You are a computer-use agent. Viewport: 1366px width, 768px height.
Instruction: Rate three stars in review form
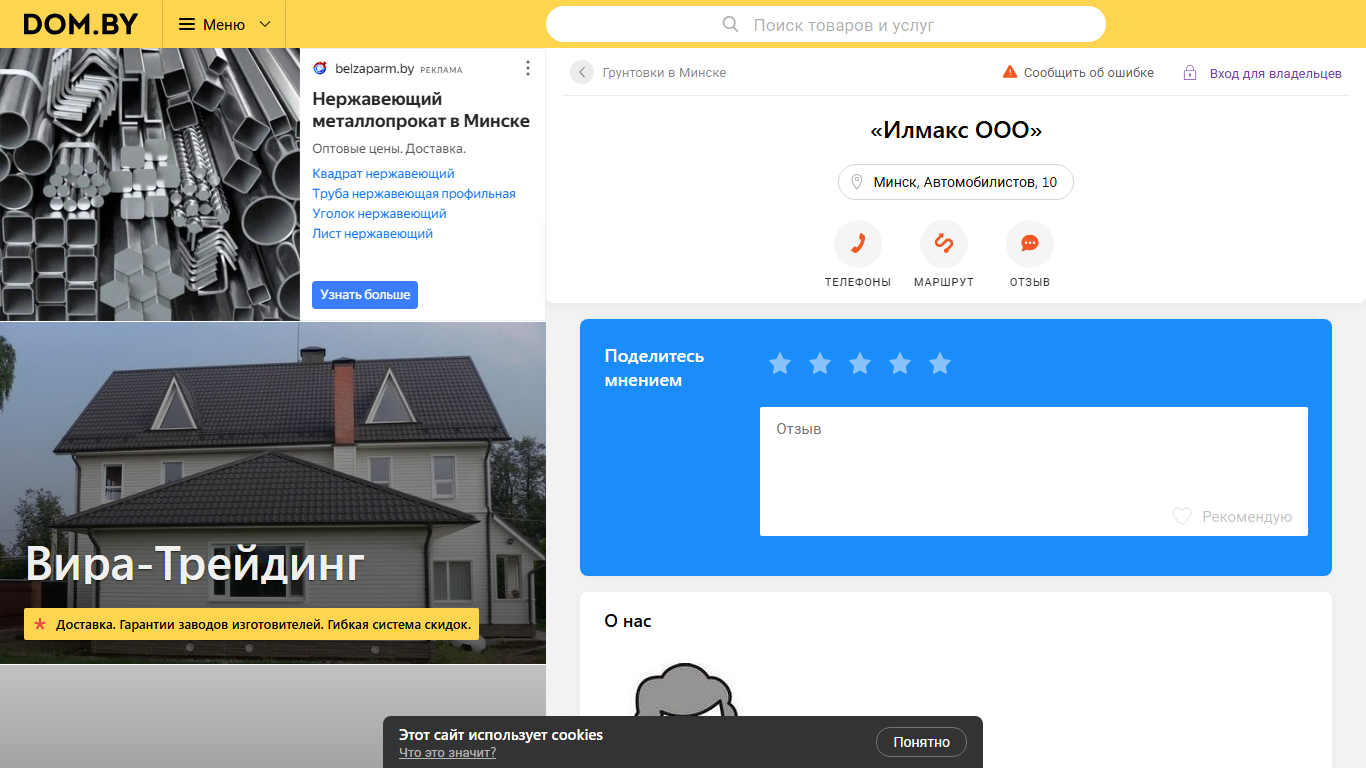(x=860, y=364)
